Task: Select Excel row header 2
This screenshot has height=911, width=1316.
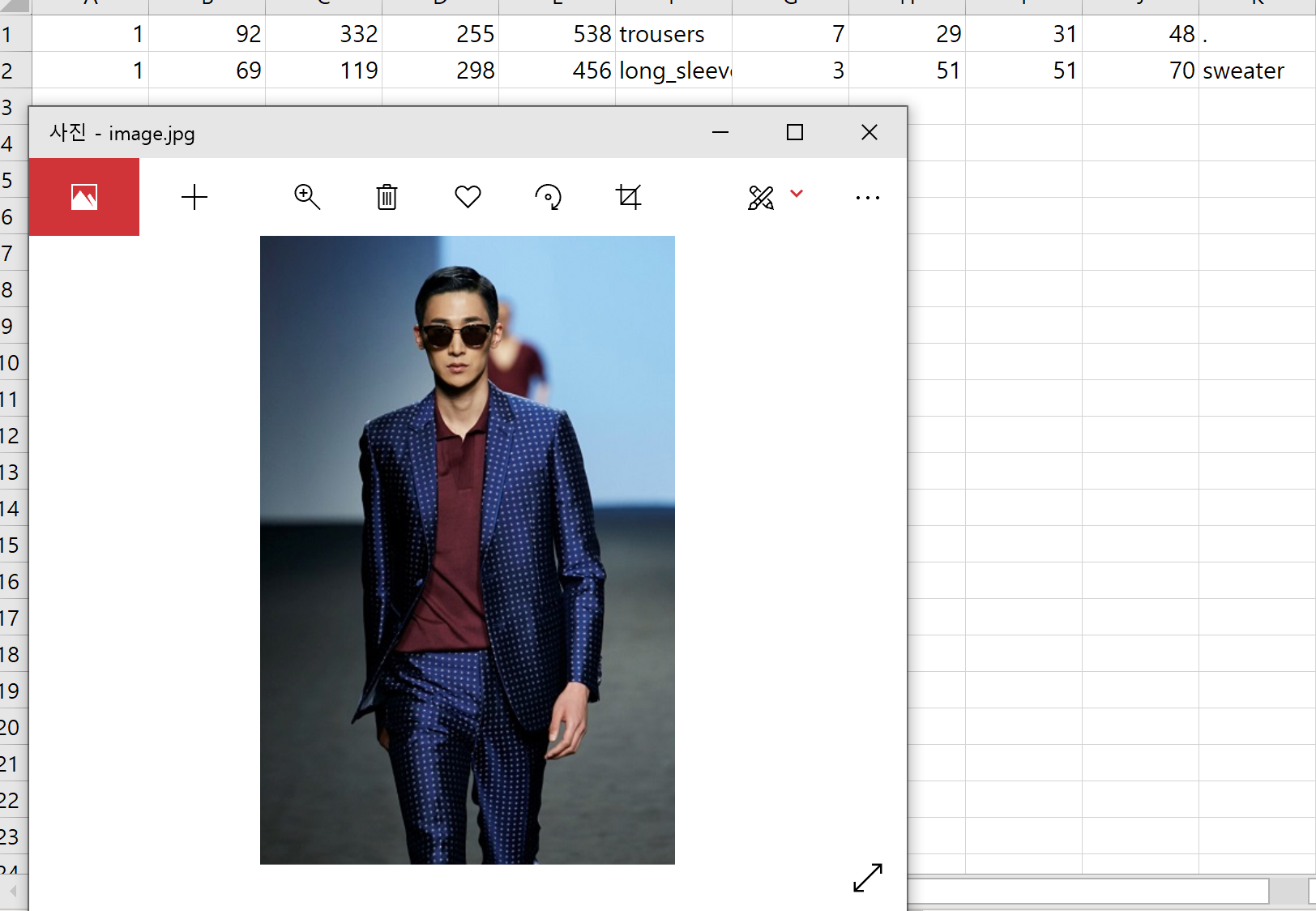Action: click(15, 71)
